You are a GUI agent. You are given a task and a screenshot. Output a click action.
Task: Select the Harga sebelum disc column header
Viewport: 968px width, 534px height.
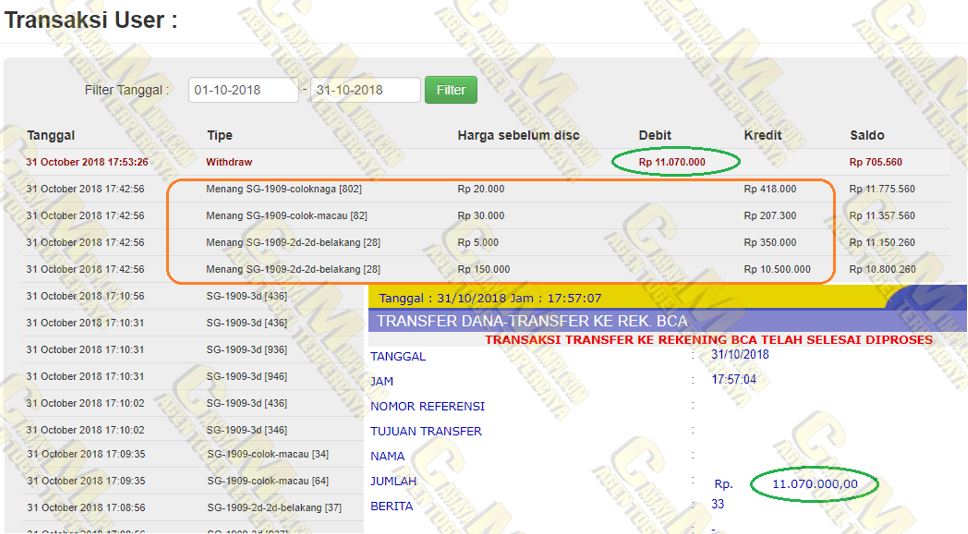pos(518,135)
